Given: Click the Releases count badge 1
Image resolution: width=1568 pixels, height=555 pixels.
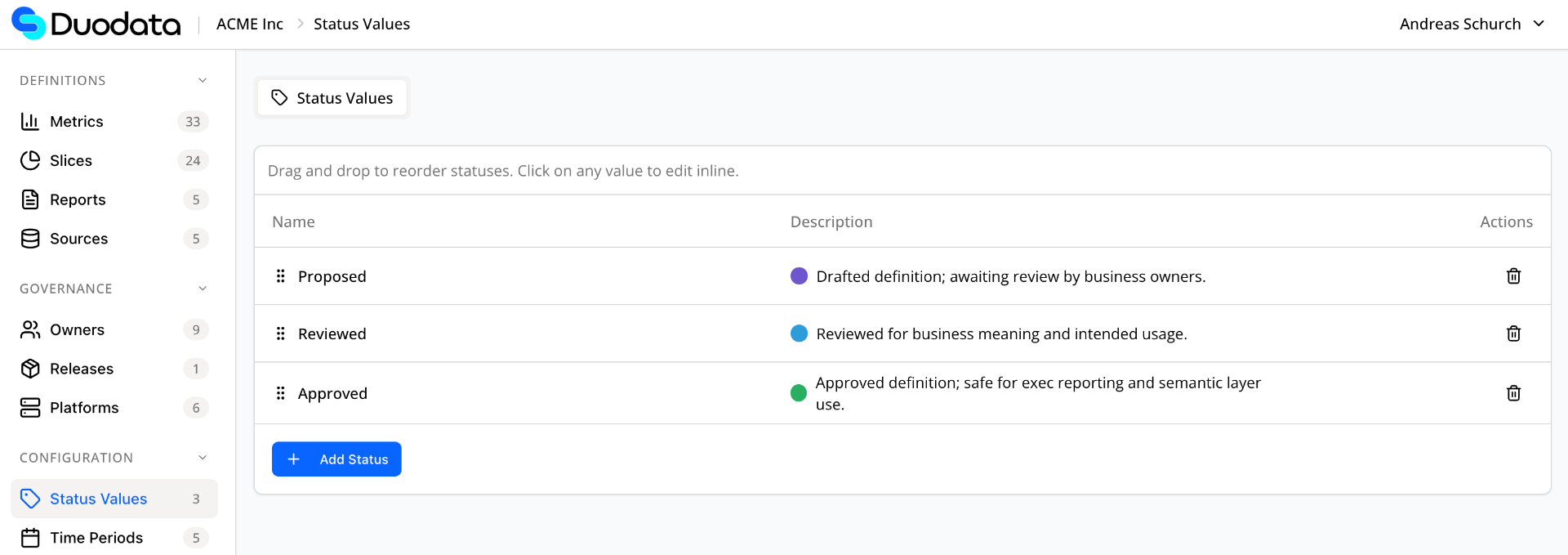Looking at the screenshot, I should (x=196, y=369).
